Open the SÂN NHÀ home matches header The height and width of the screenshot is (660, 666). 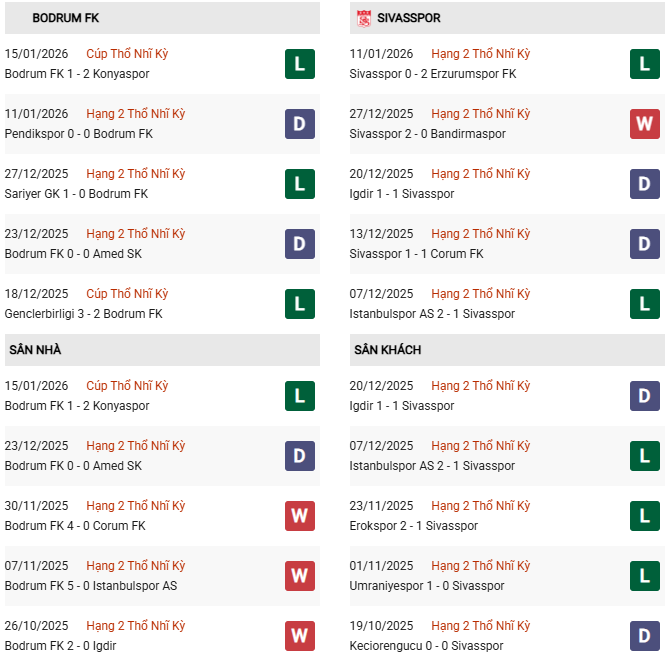coord(35,350)
